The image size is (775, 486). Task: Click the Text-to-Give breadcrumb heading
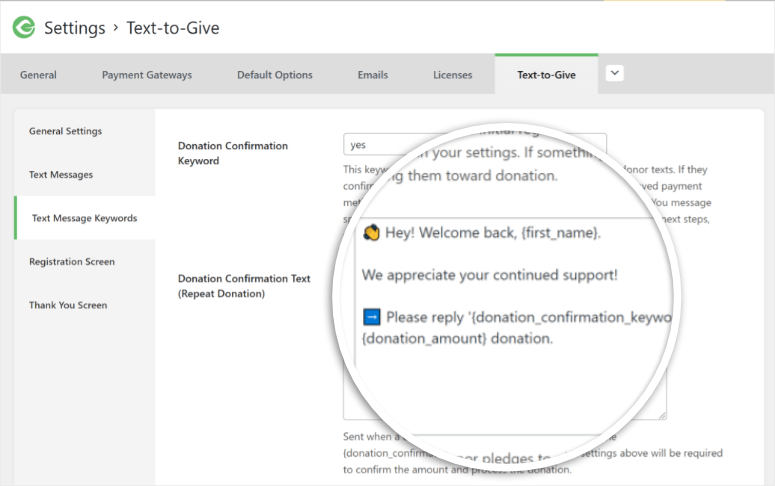click(173, 28)
